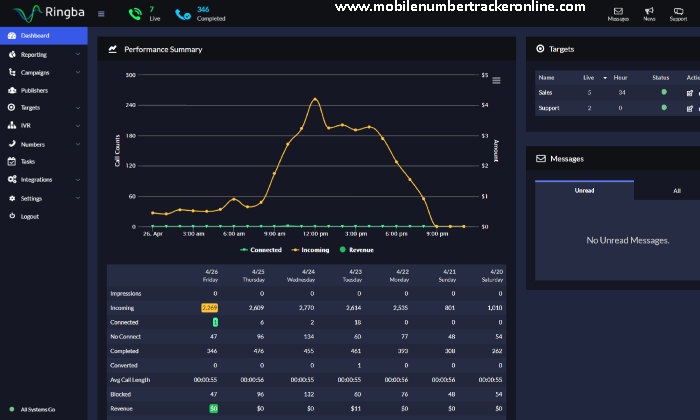Screen dimensions: 700x420
Task: Go to Publishers in sidebar
Action: point(34,90)
